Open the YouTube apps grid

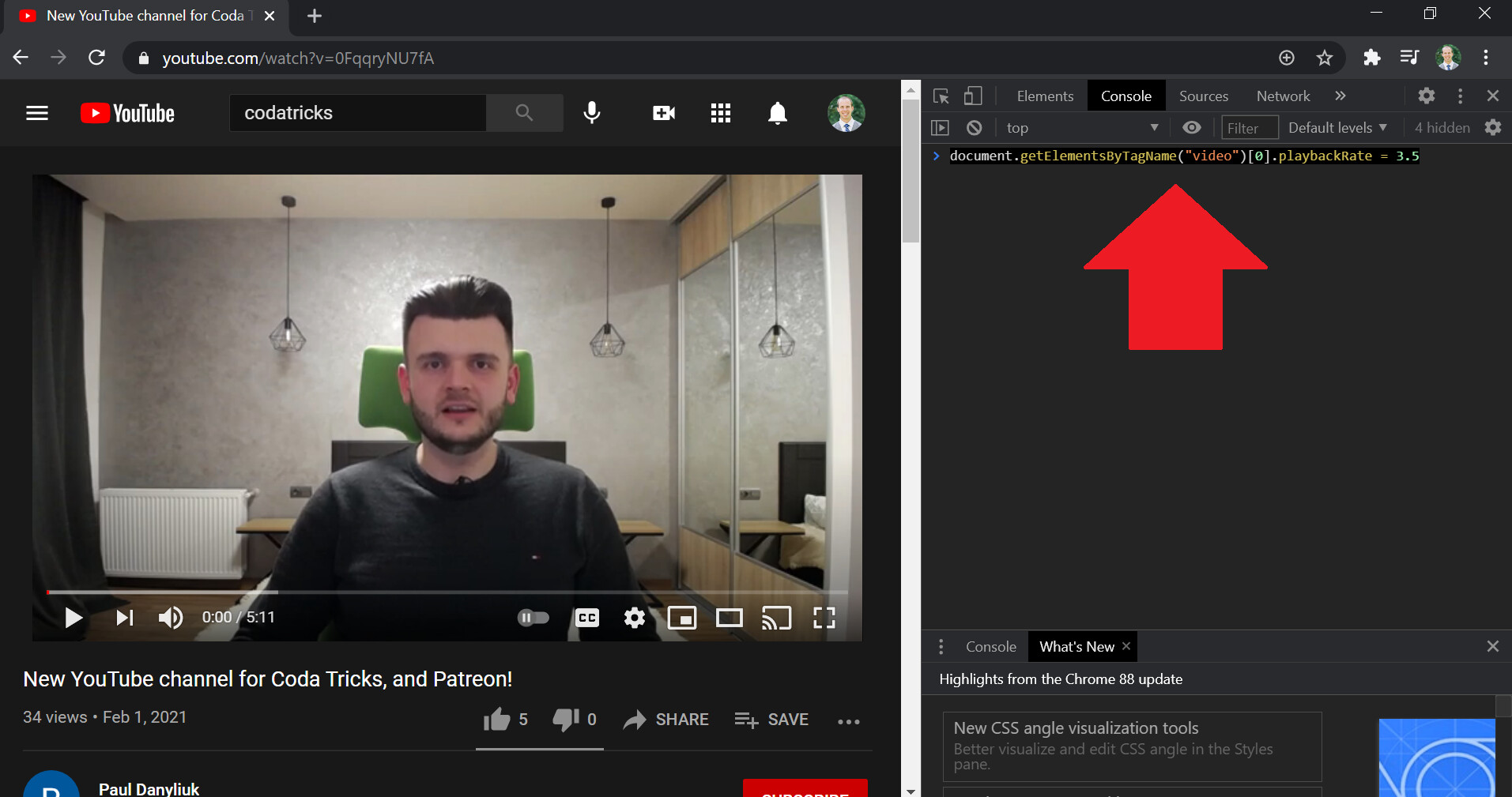[x=721, y=113]
